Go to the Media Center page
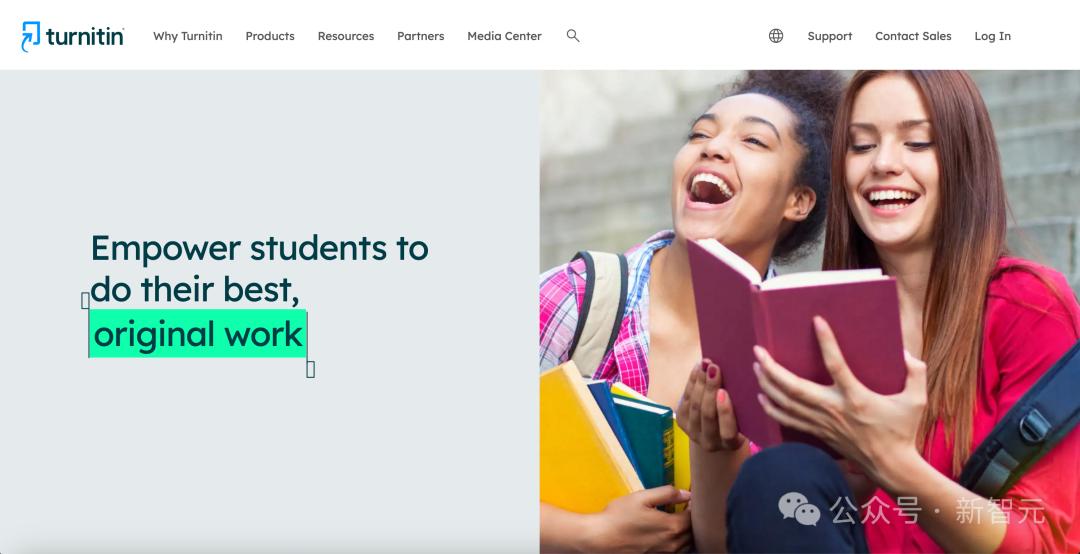Image resolution: width=1080 pixels, height=554 pixels. (x=504, y=36)
